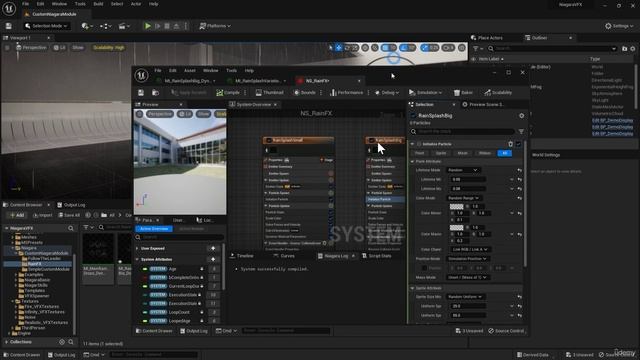Click the Import button in Content Browser

coord(43,215)
